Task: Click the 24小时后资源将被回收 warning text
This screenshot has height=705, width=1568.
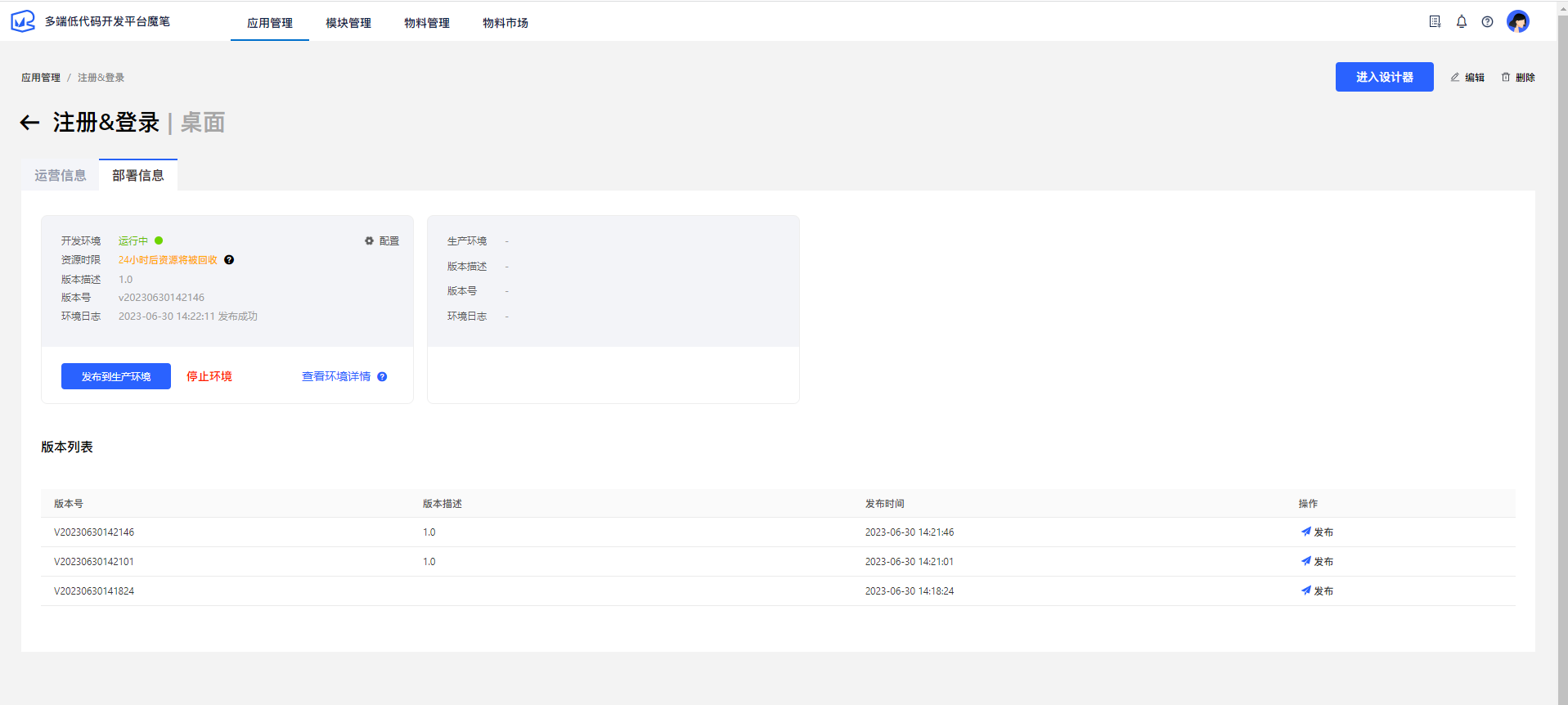Action: (x=168, y=260)
